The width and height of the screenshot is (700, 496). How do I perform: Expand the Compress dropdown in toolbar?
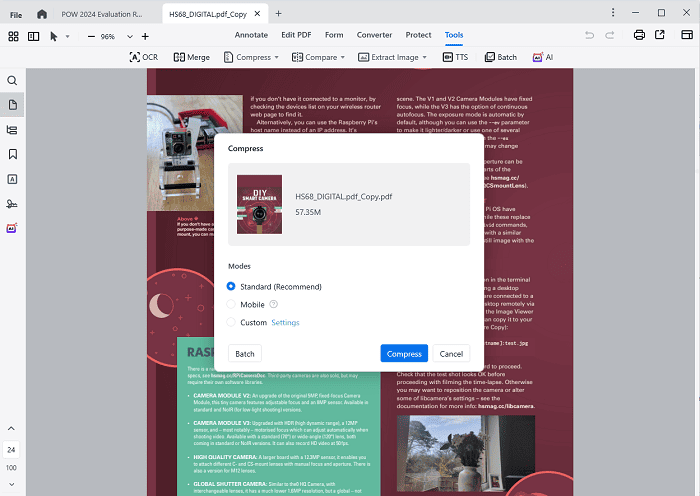pyautogui.click(x=277, y=57)
